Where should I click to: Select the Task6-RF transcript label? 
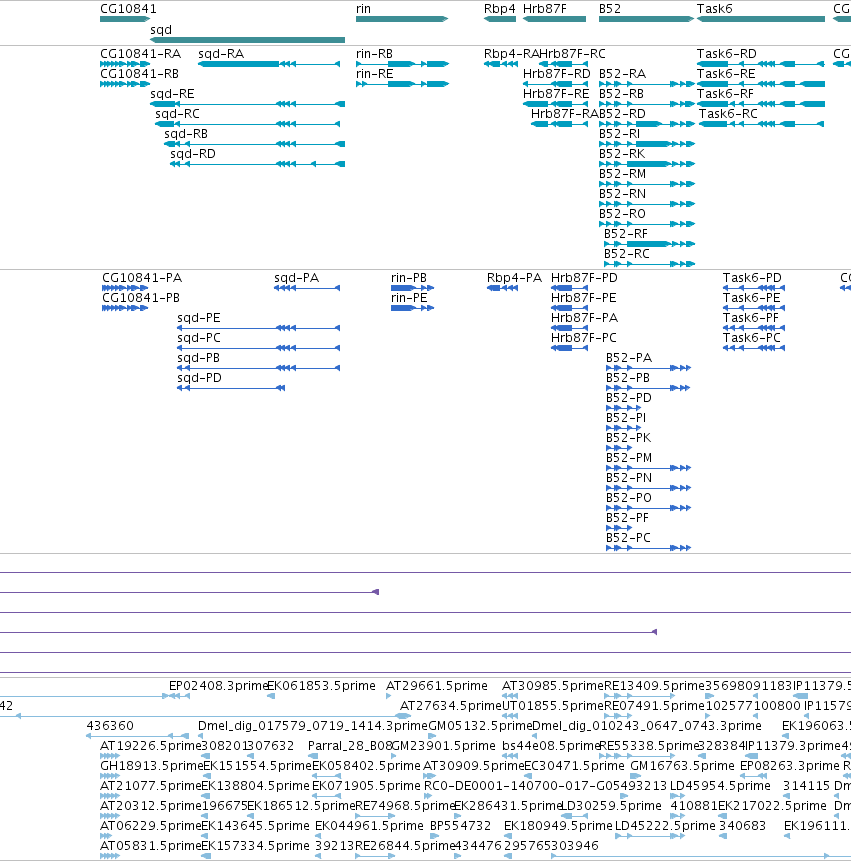[x=726, y=93]
